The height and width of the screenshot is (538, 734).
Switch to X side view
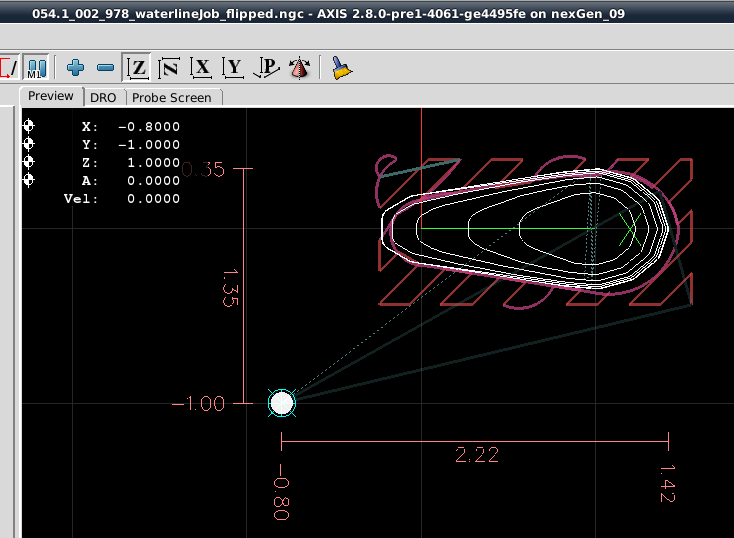[x=202, y=68]
